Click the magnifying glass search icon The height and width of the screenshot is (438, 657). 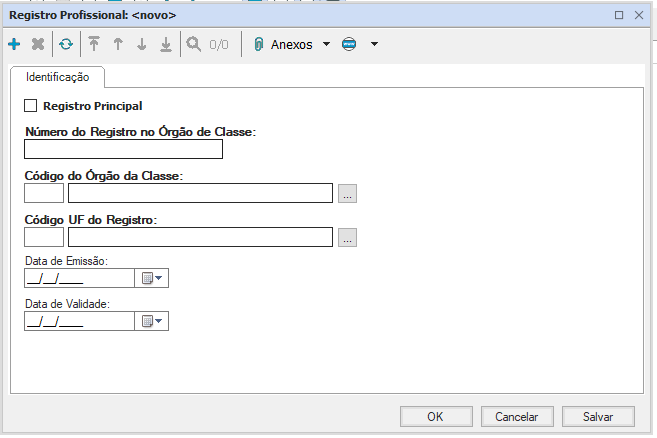[x=193, y=45]
